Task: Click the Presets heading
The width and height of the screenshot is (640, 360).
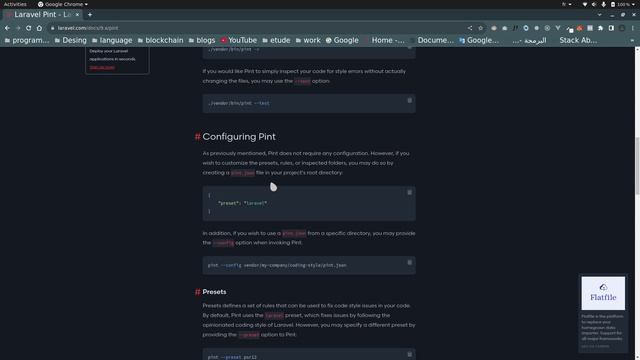Action: 214,292
